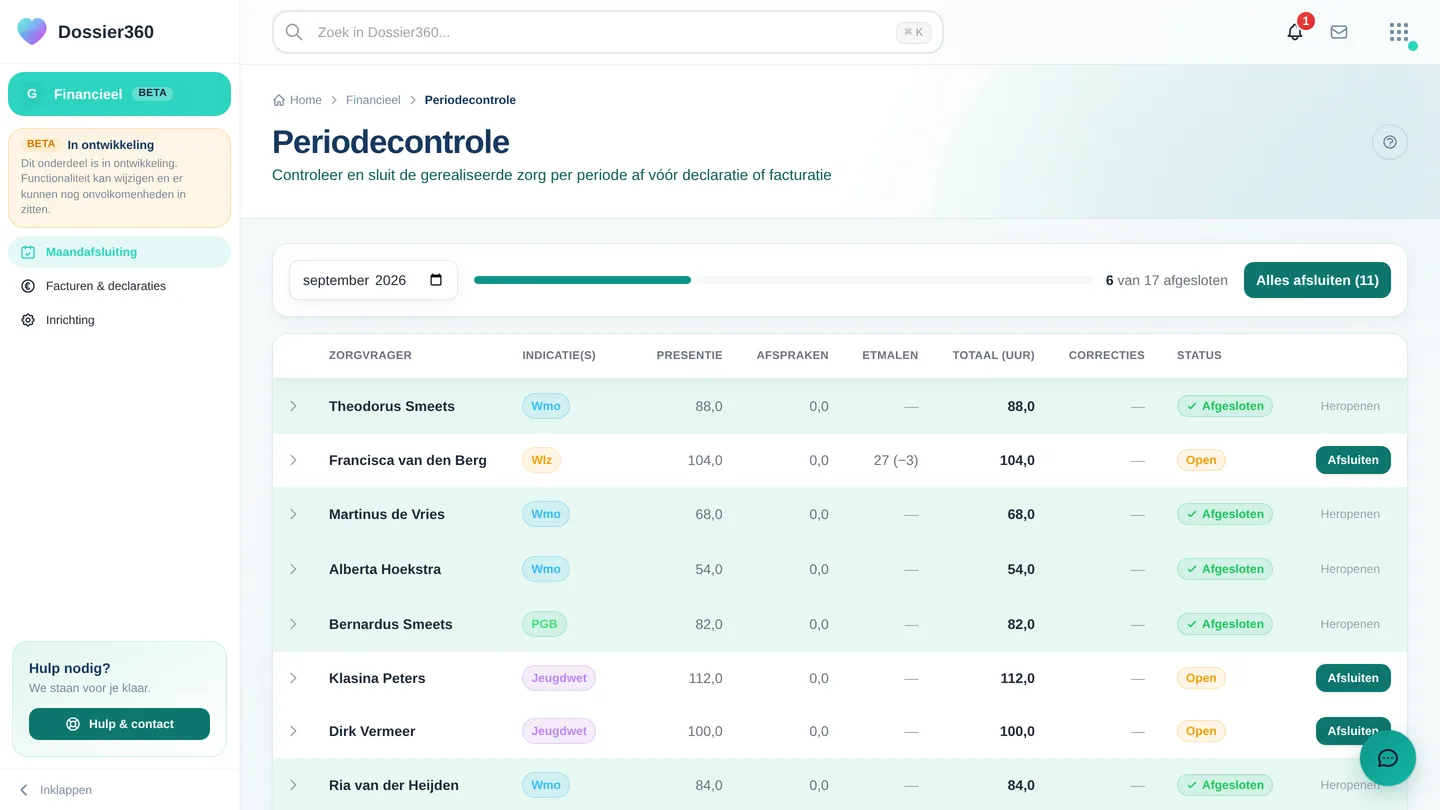The height and width of the screenshot is (810, 1440).
Task: Click the Hulp & contact button
Action: tap(119, 724)
